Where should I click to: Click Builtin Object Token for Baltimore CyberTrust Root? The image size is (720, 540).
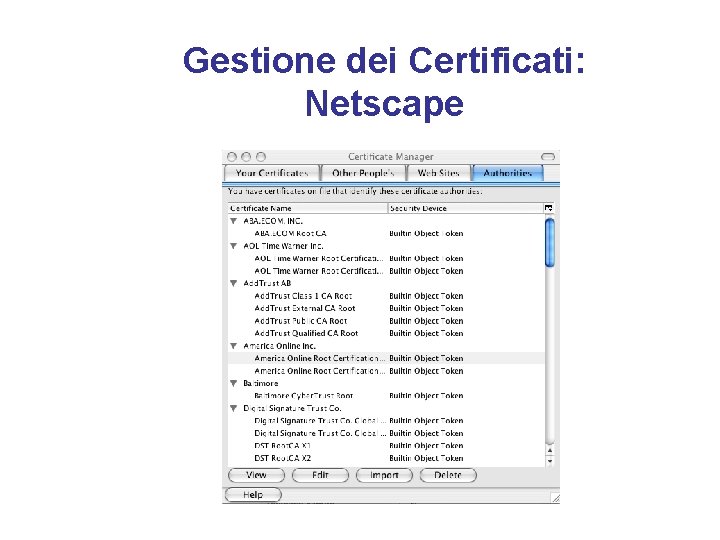(426, 396)
